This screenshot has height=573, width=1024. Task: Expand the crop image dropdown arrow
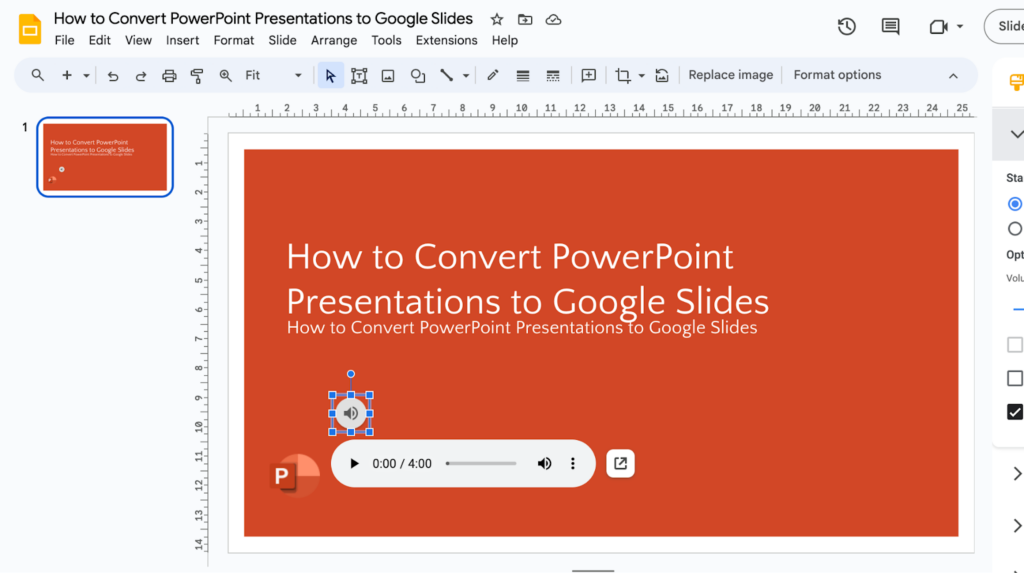pos(641,75)
